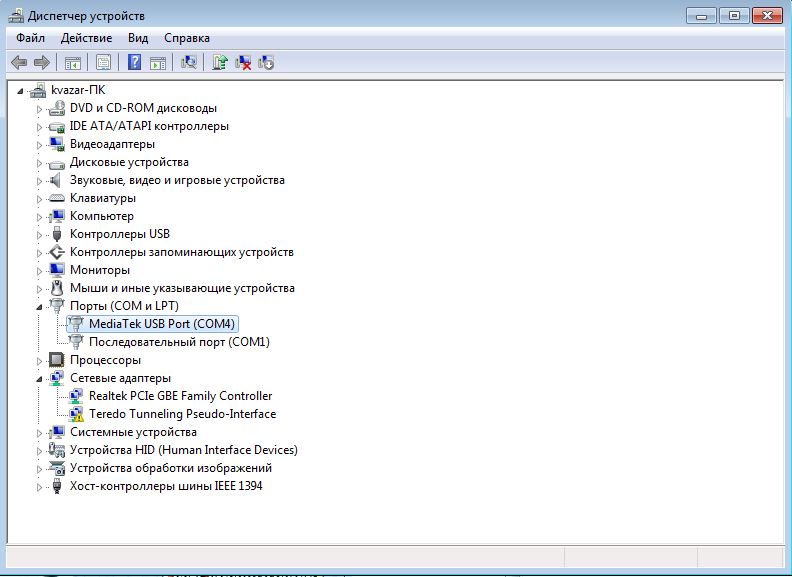This screenshot has width=792, height=577.
Task: Select Realtek PCIe GBE Family Controller
Action: [x=180, y=396]
